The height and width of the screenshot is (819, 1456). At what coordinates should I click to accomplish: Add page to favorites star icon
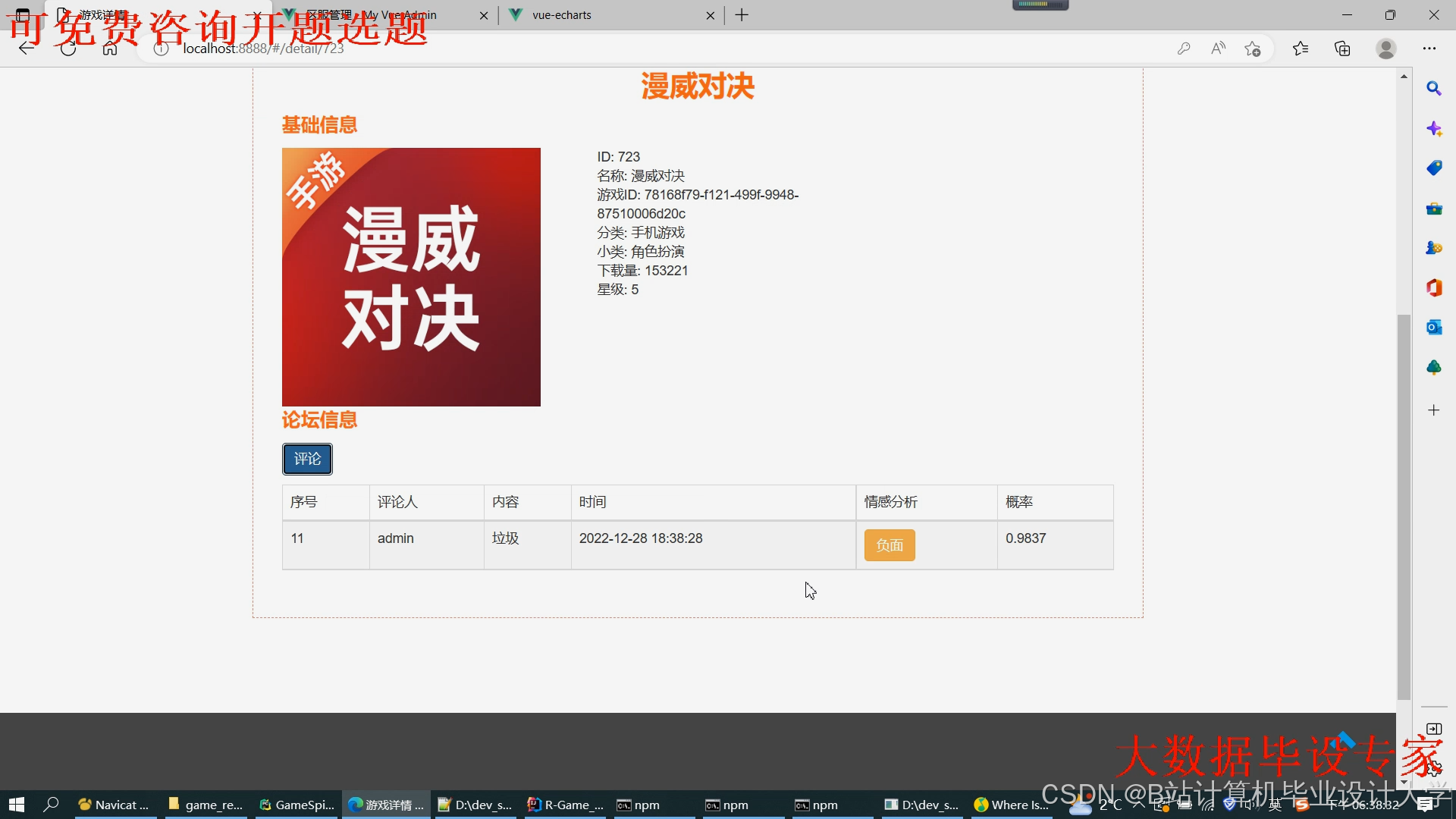coord(1253,49)
